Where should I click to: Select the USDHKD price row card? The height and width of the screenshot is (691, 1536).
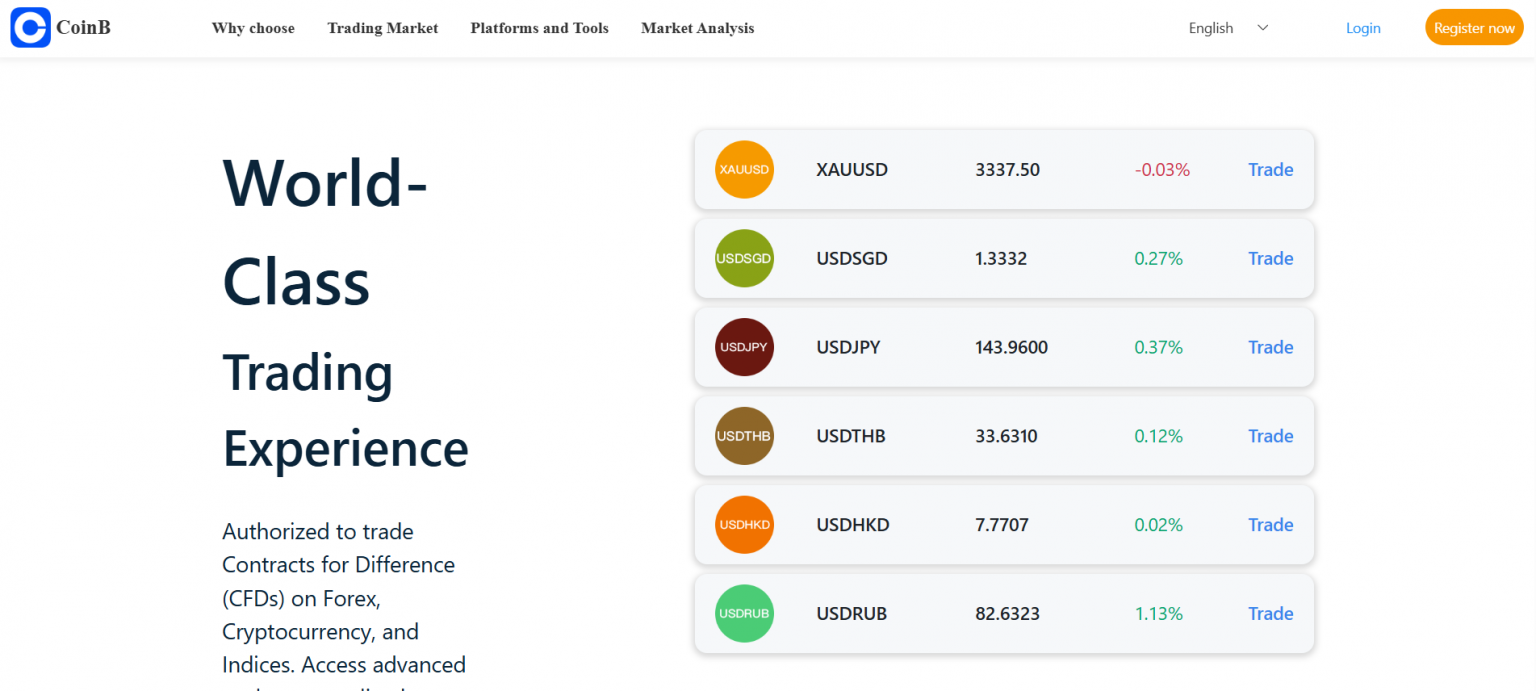[1003, 525]
